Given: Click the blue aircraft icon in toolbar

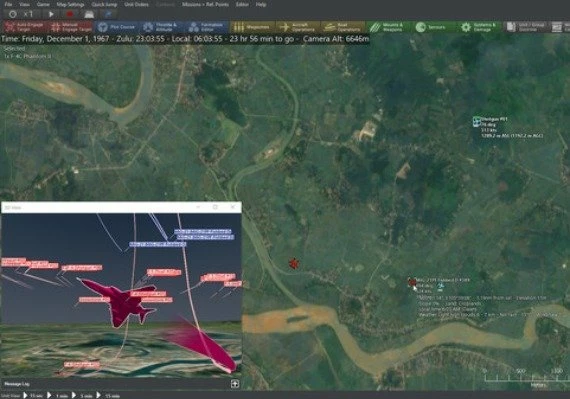Looking at the screenshot, I should tap(108, 14).
